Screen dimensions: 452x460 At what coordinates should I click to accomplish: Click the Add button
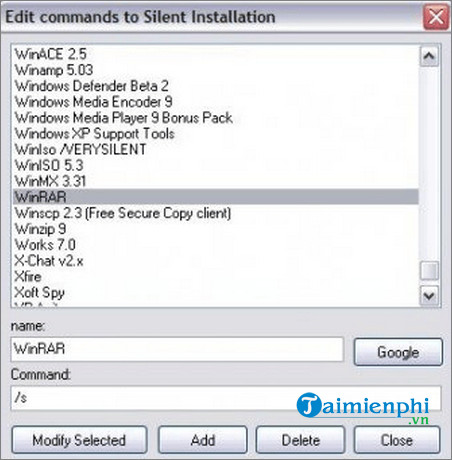pos(203,440)
